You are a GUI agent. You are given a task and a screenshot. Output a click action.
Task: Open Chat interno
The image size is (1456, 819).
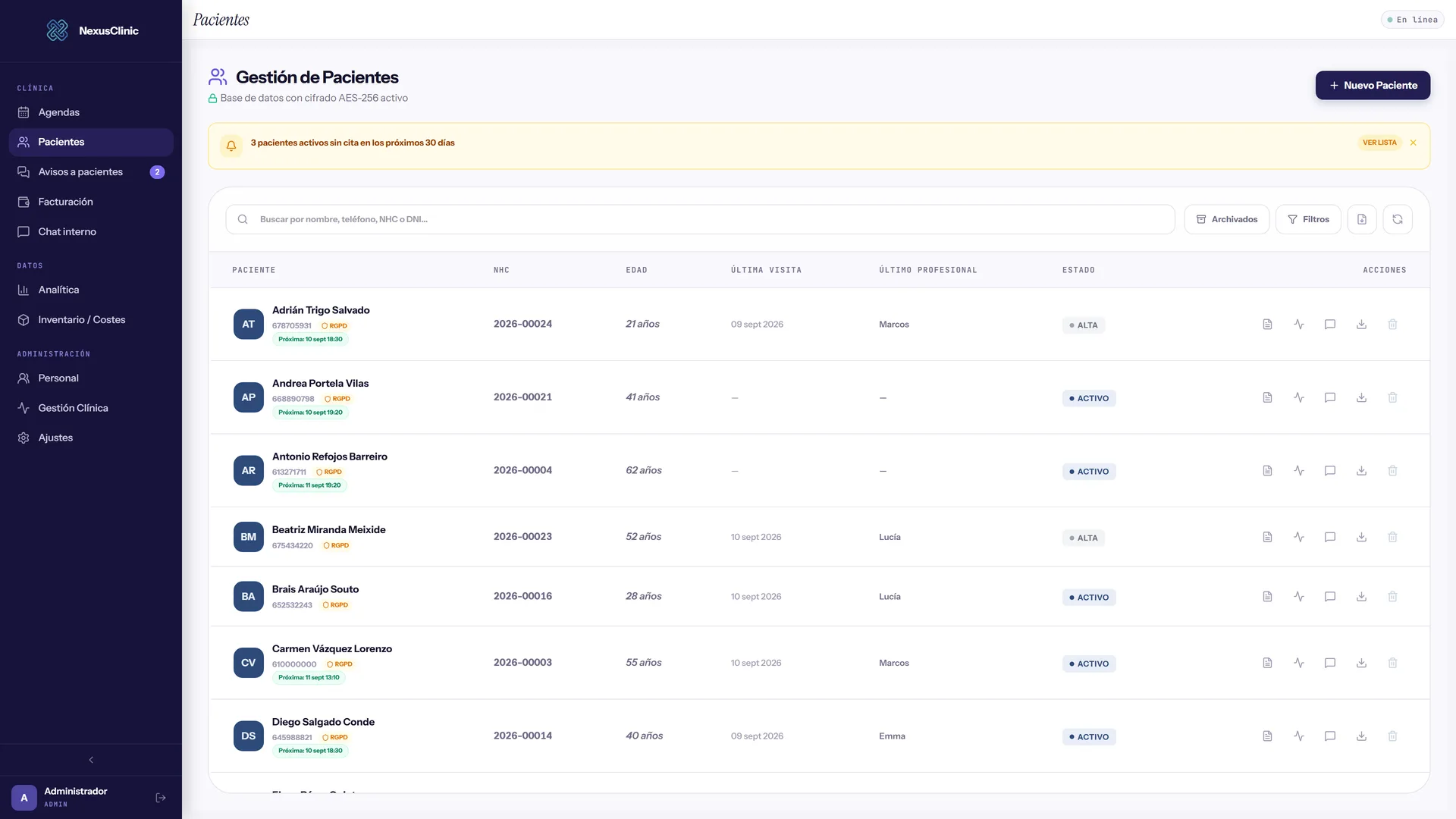click(91, 232)
